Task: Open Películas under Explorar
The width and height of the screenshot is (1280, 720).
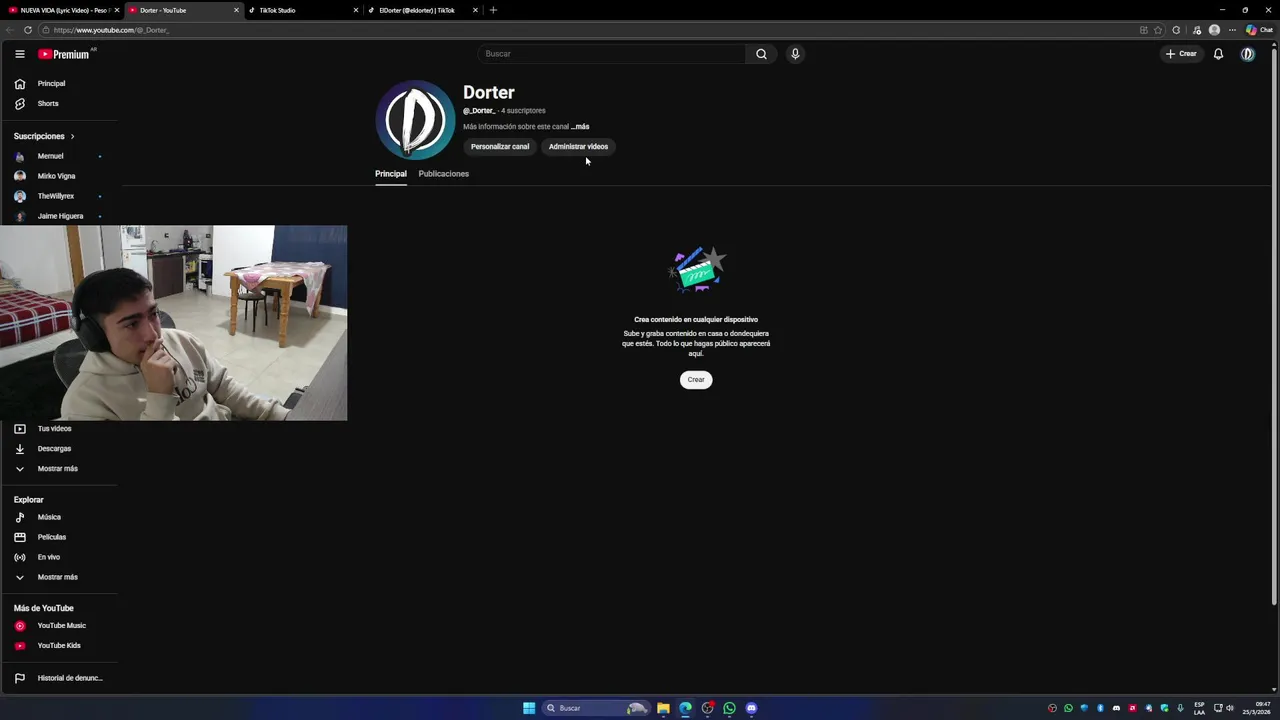Action: (60, 537)
